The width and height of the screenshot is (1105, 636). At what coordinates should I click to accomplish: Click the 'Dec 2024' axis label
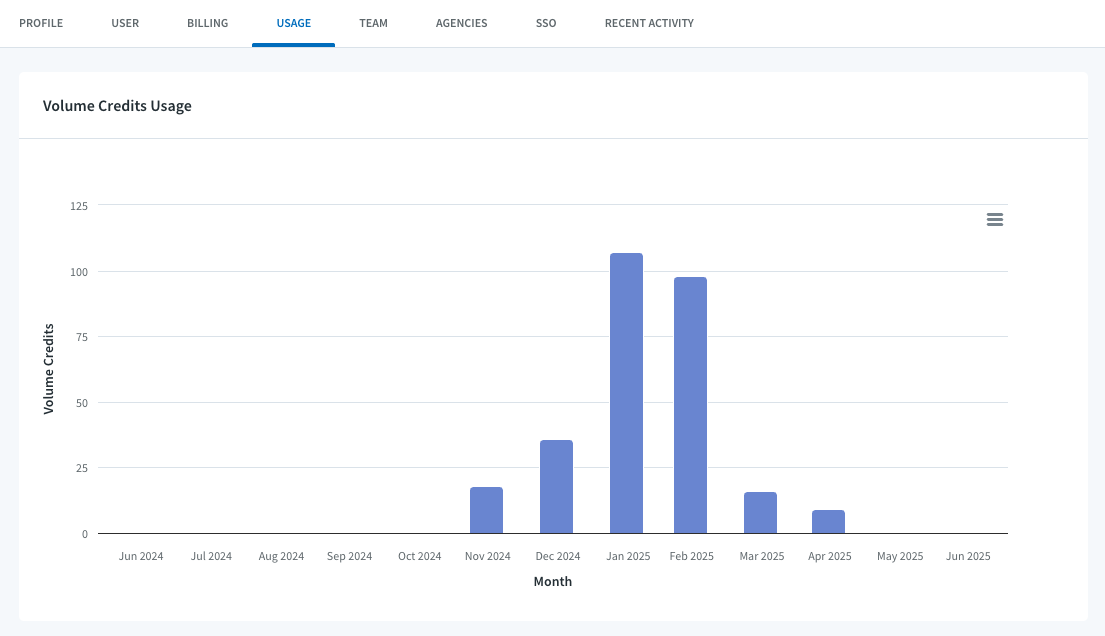click(x=557, y=556)
